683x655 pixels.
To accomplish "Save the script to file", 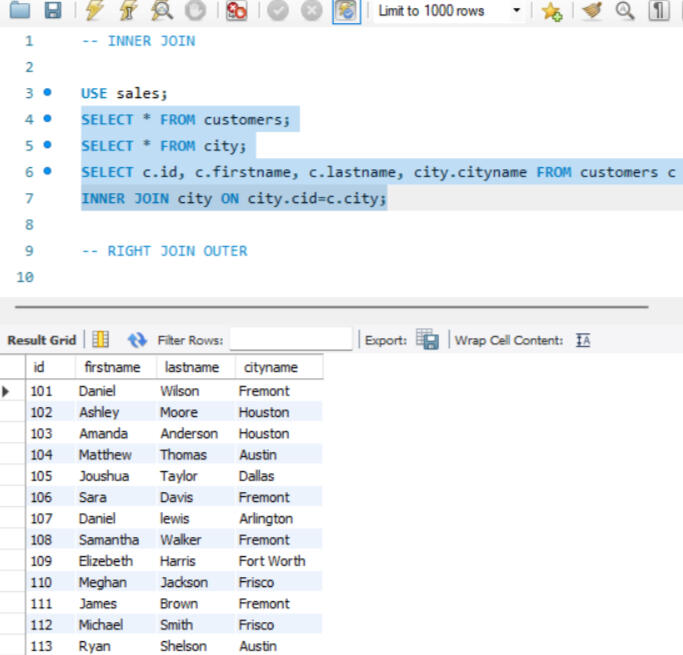I will point(53,11).
